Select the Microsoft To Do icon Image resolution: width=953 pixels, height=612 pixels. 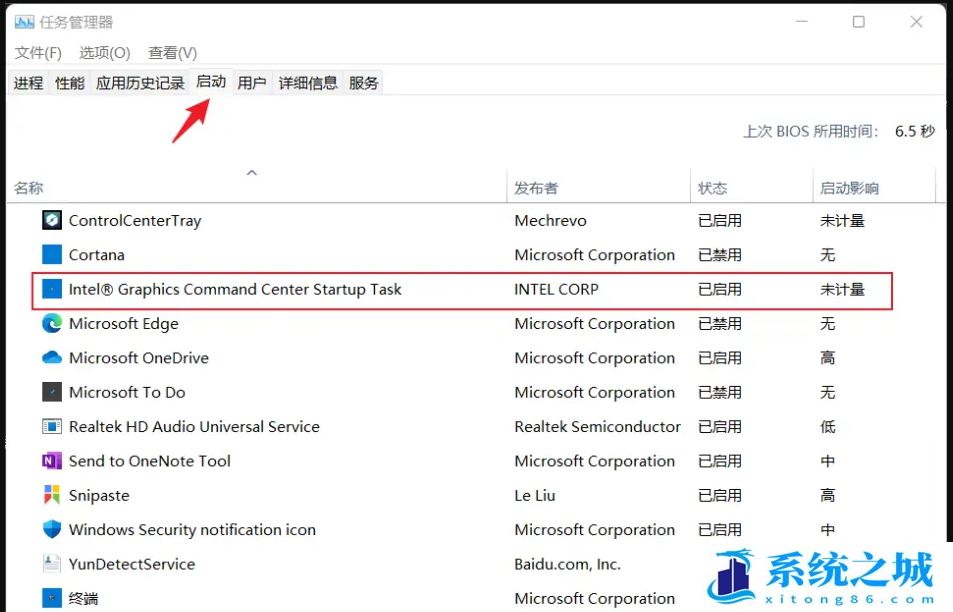coord(52,392)
